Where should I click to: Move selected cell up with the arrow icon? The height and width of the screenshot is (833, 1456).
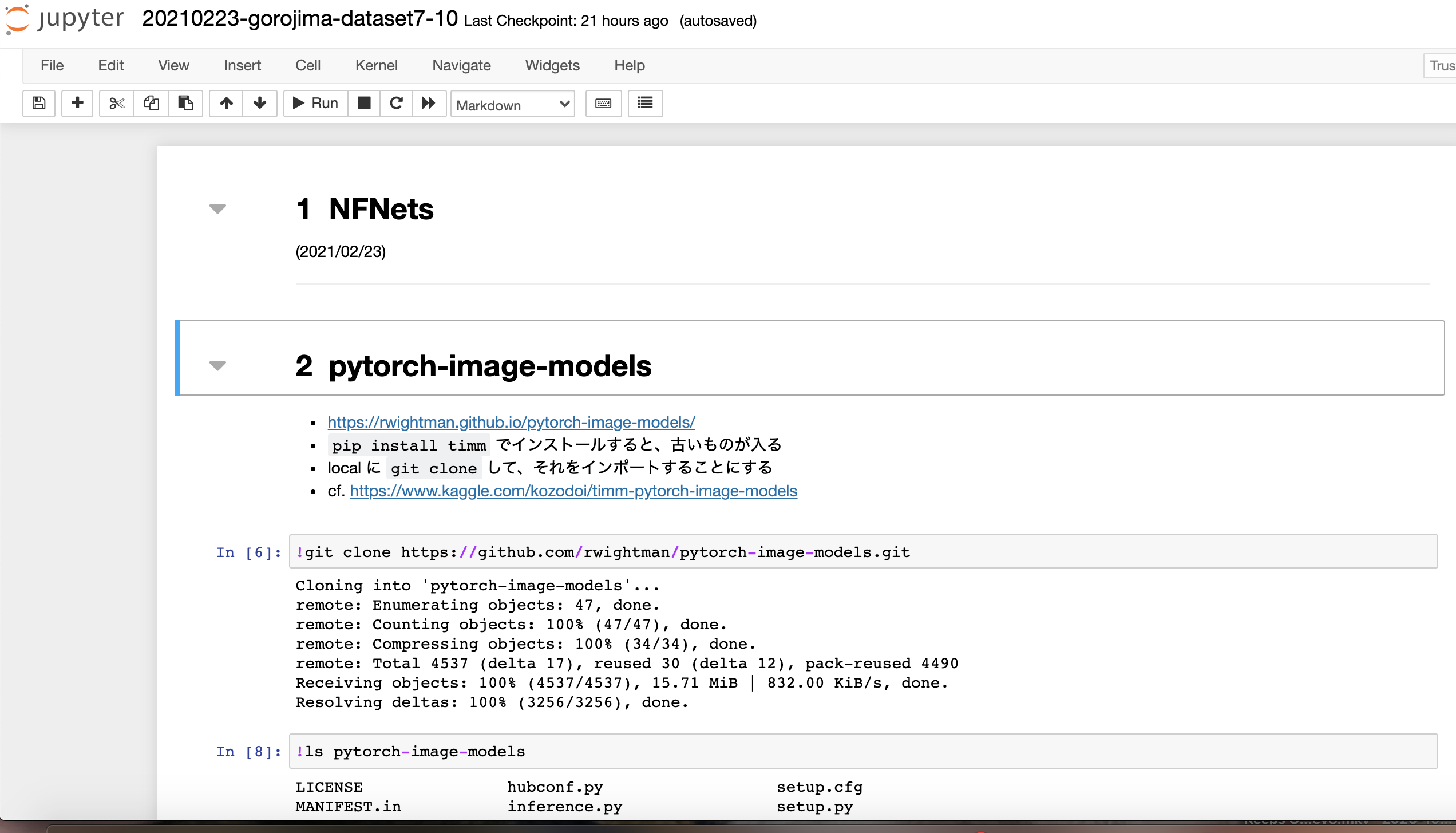point(226,103)
